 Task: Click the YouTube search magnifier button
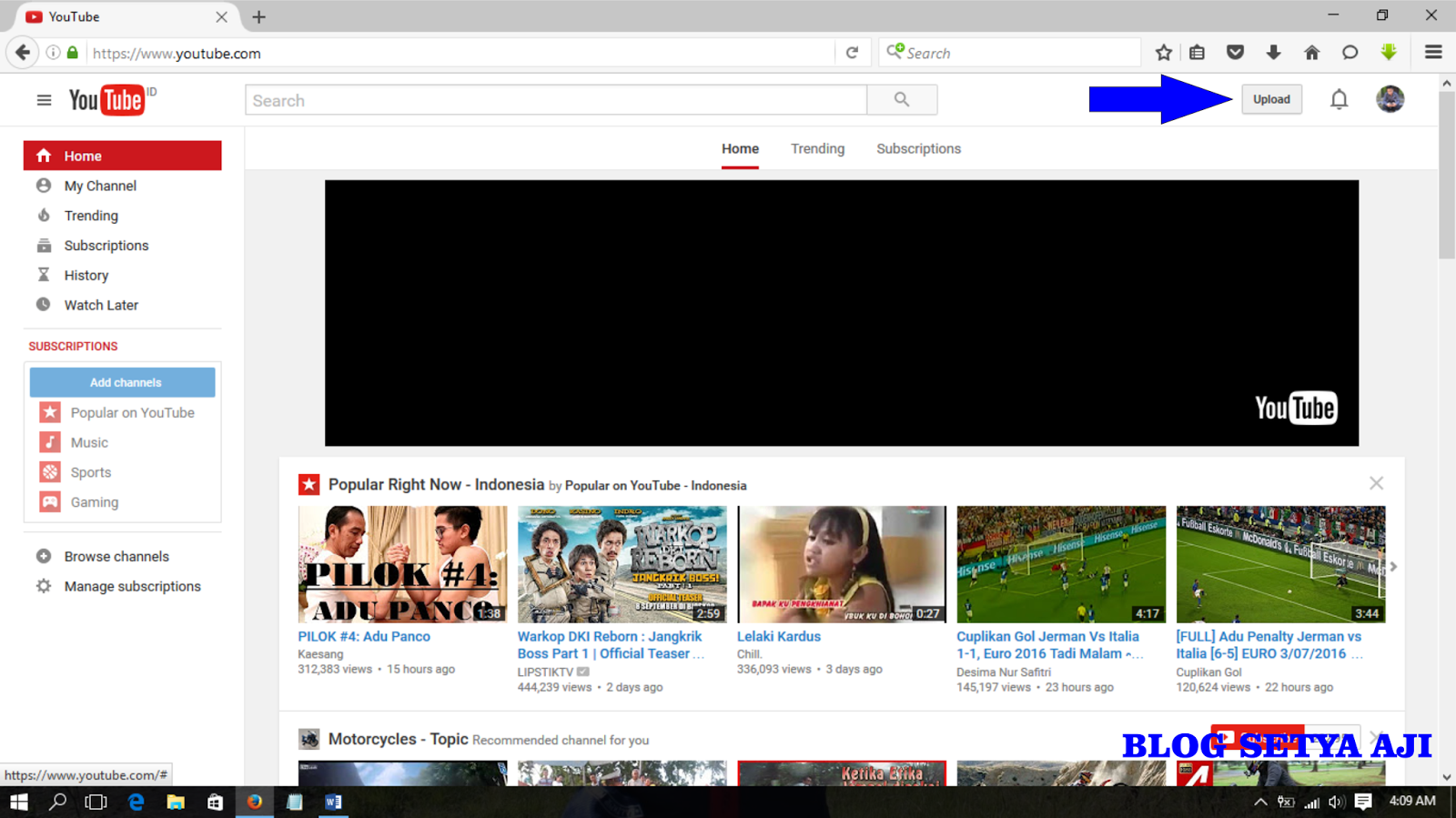coord(902,100)
